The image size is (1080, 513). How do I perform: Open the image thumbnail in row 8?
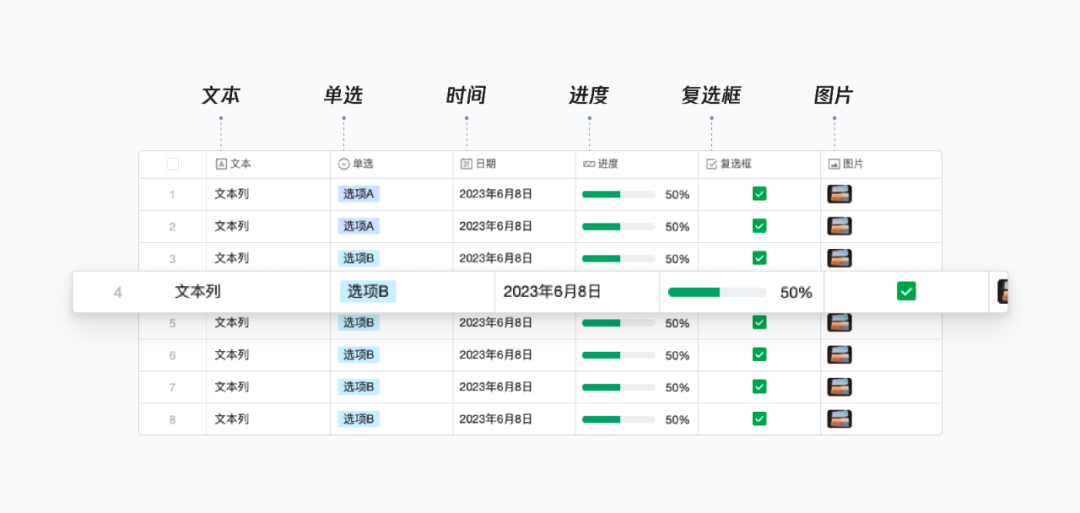coord(839,419)
